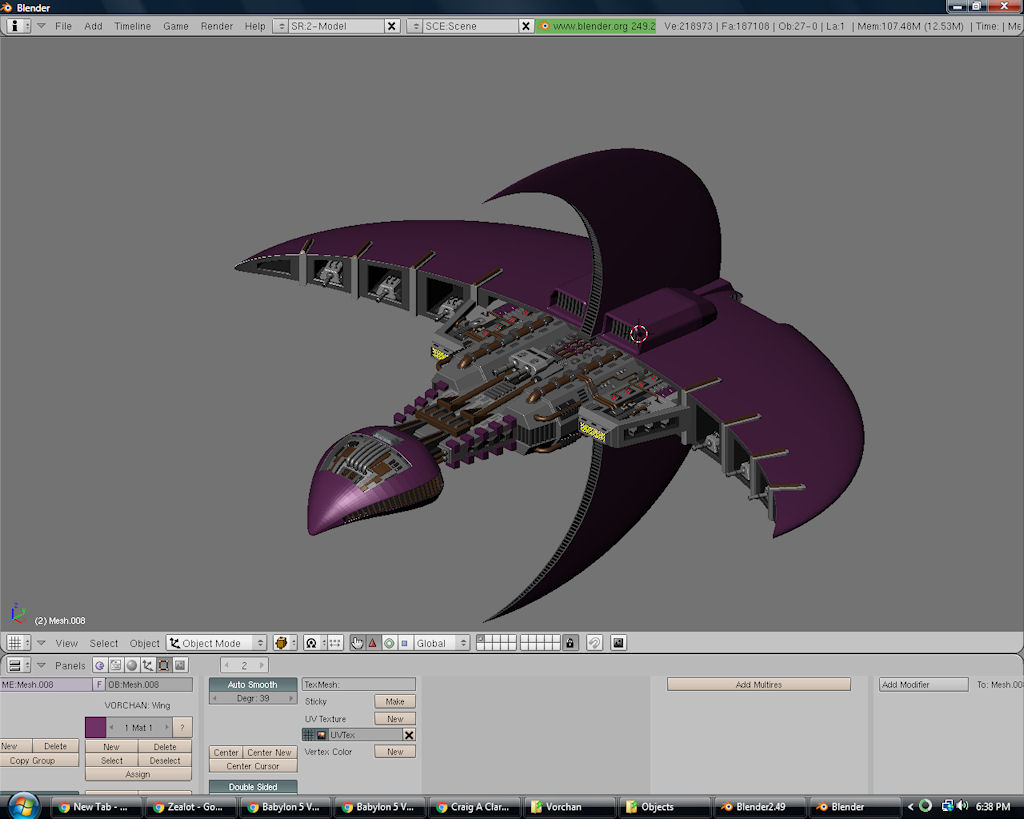Click the ME:Mesh.008 name field
This screenshot has height=819, width=1024.
(x=46, y=684)
